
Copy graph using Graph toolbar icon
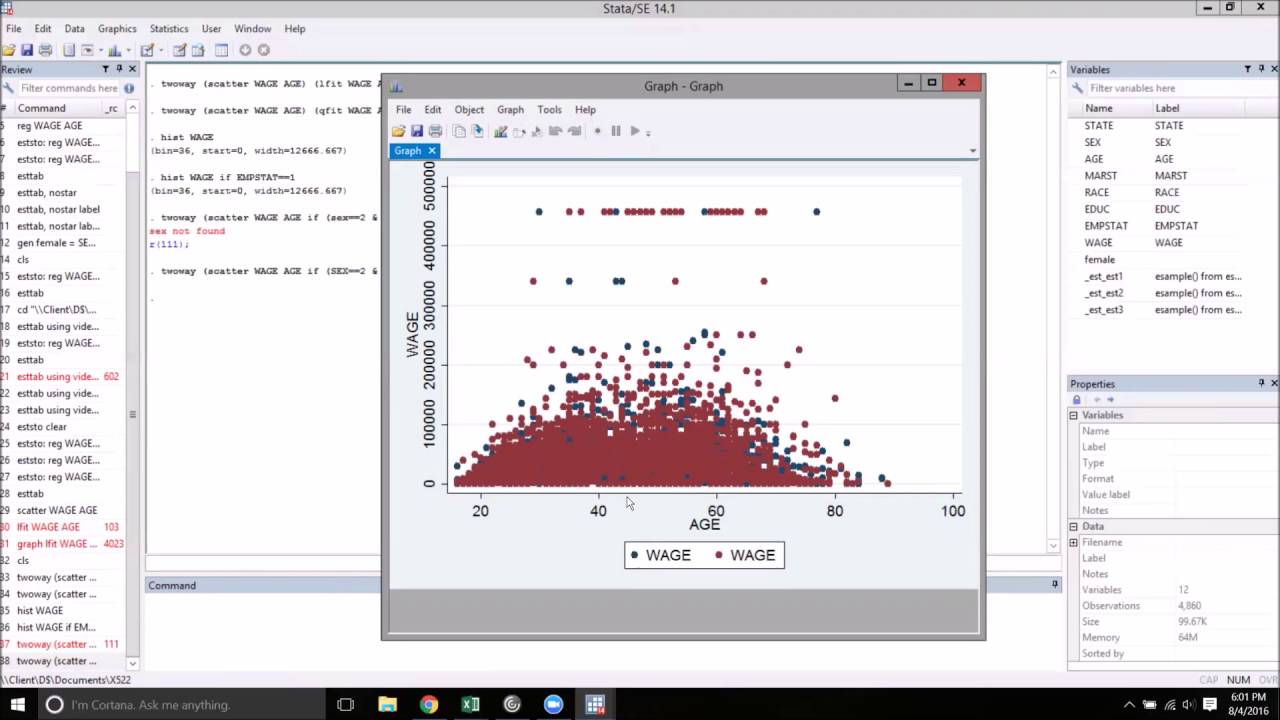[x=459, y=131]
